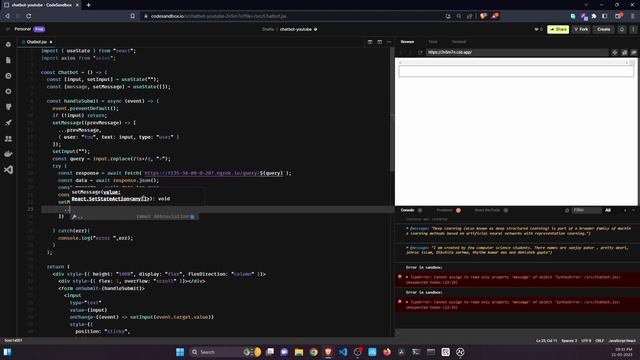640x360 pixels.
Task: Open the browser extensions puzzle icon
Action: 594,16
